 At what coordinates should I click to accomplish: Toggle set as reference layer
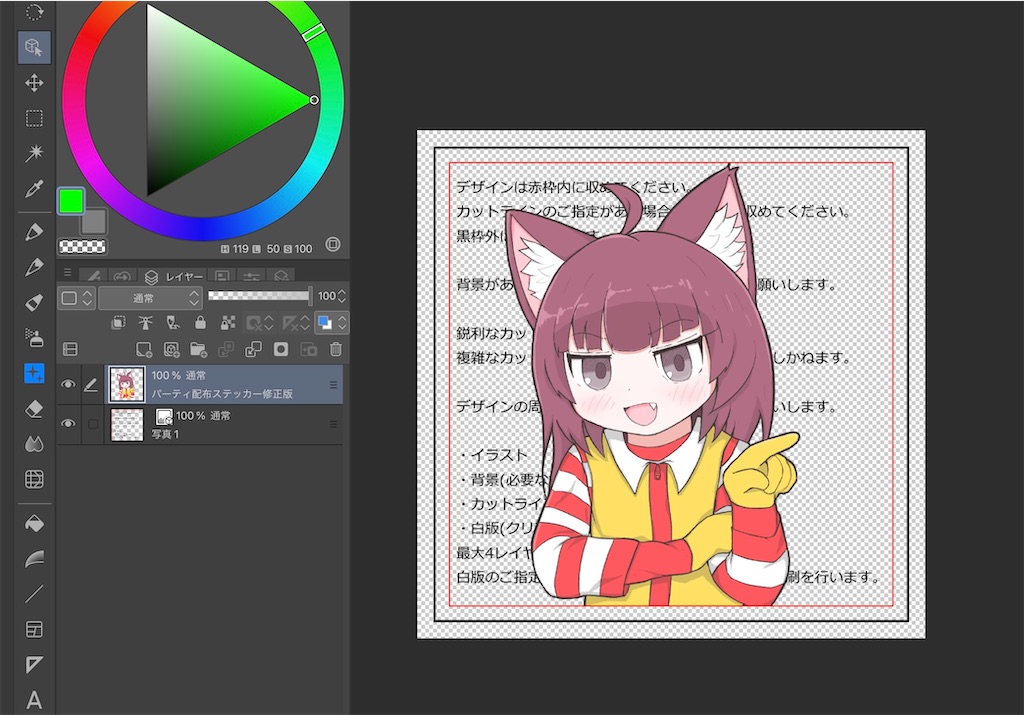point(146,323)
